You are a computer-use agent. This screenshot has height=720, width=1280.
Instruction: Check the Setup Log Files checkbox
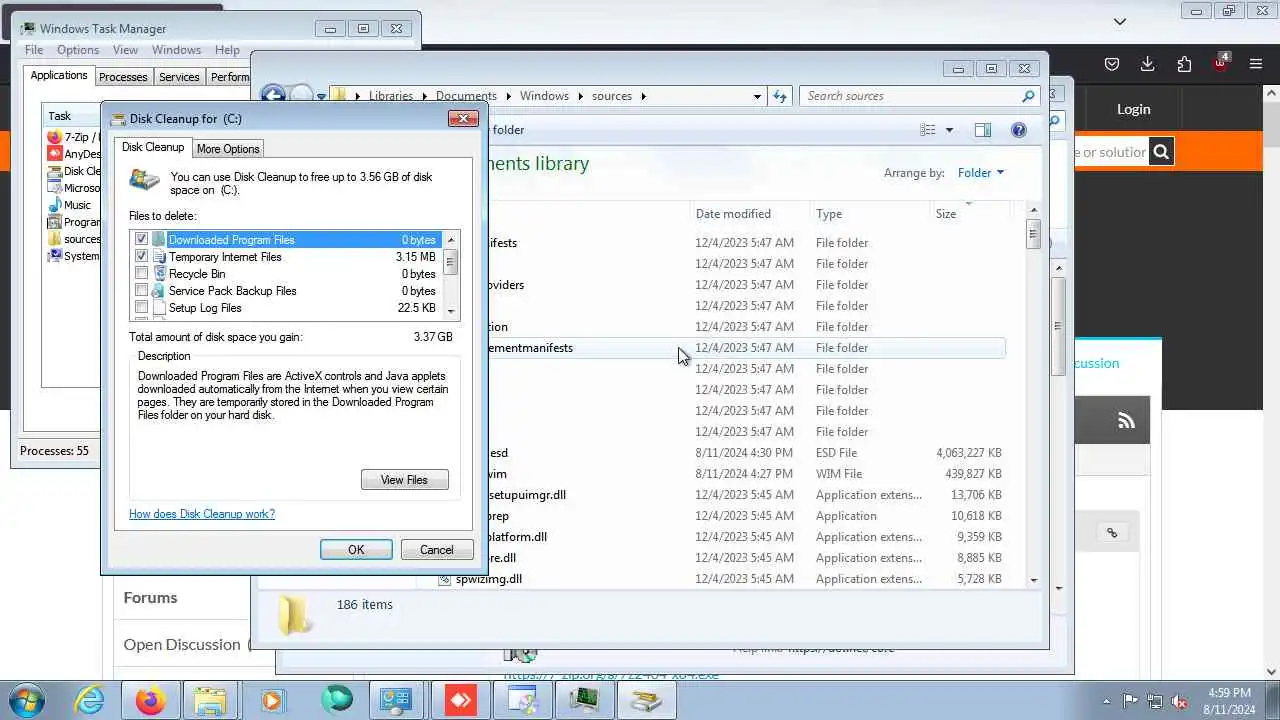click(x=141, y=308)
